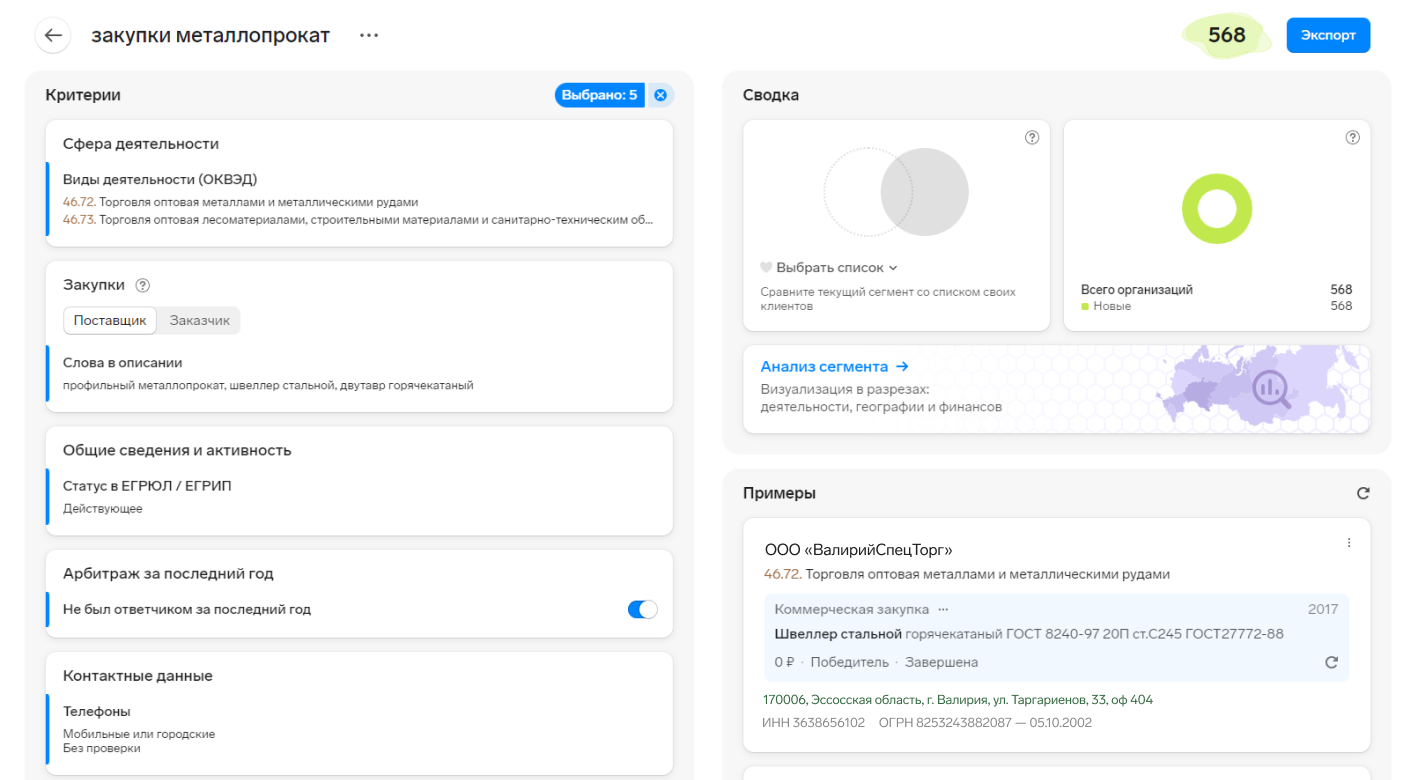Viewport: 1418px width, 780px height.
Task: Select the Поставщик tab
Action: (x=110, y=320)
